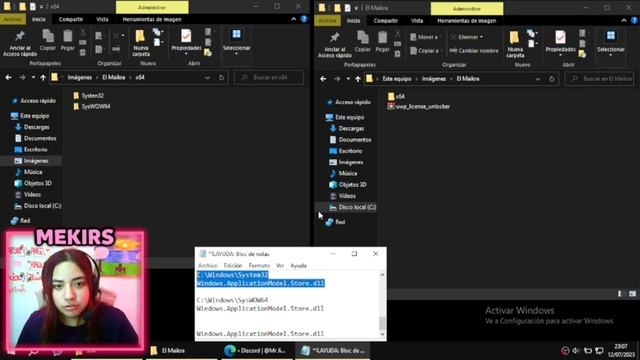Screen dimensions: 640x360
Task: Open recent locations dropdown in left window
Action: pyautogui.click(x=33, y=77)
